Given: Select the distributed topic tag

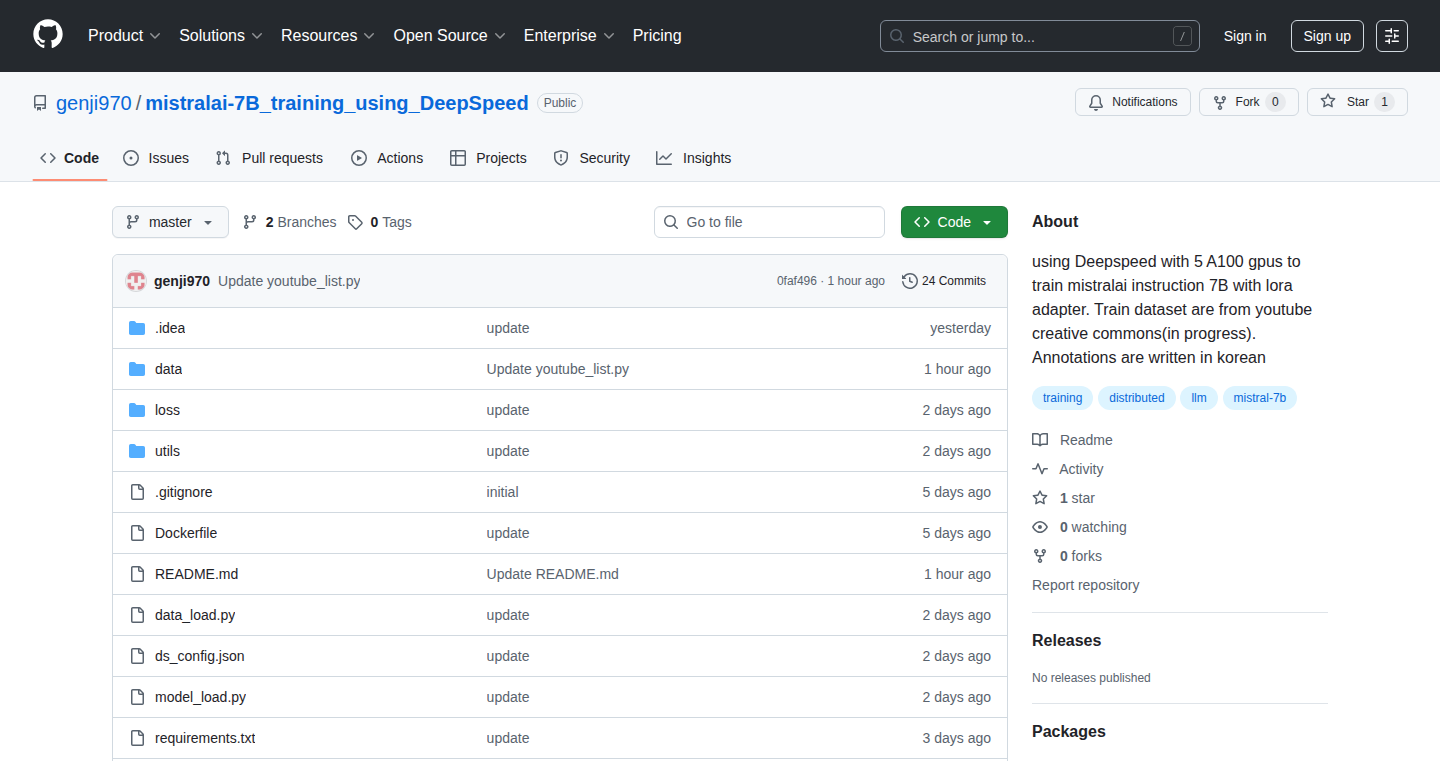Looking at the screenshot, I should click(x=1137, y=398).
